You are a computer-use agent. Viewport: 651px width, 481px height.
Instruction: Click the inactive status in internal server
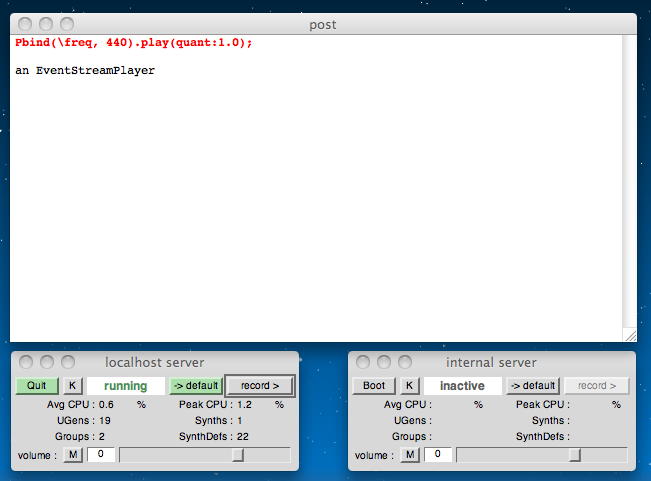[463, 386]
